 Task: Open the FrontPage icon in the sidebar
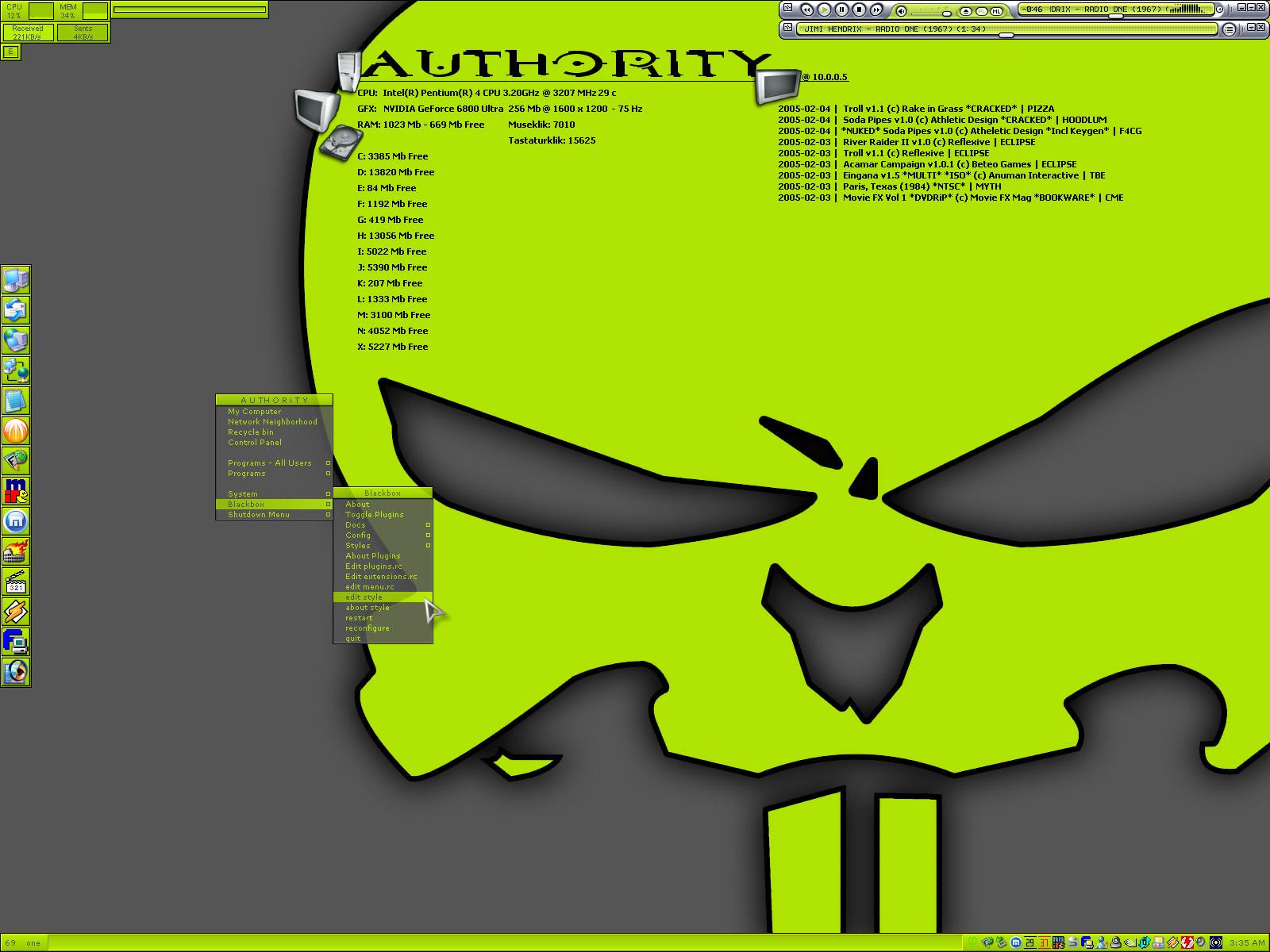click(16, 460)
